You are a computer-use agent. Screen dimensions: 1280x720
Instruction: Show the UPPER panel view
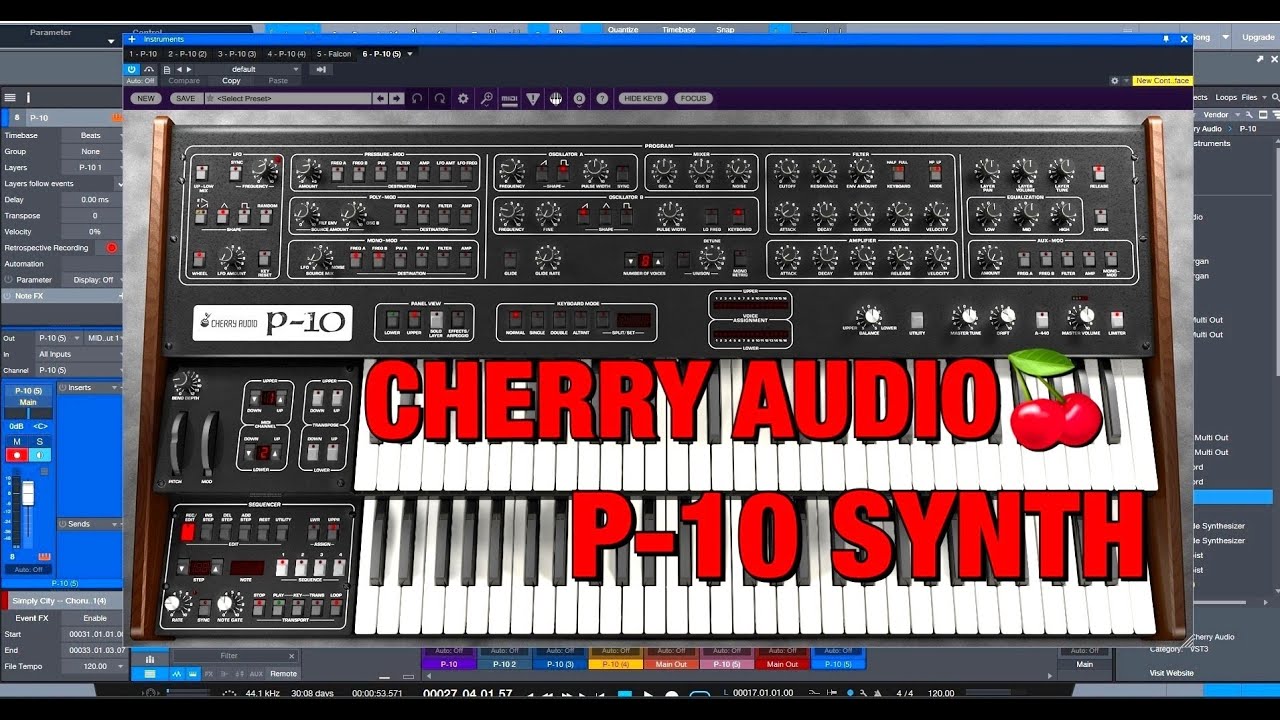[414, 320]
